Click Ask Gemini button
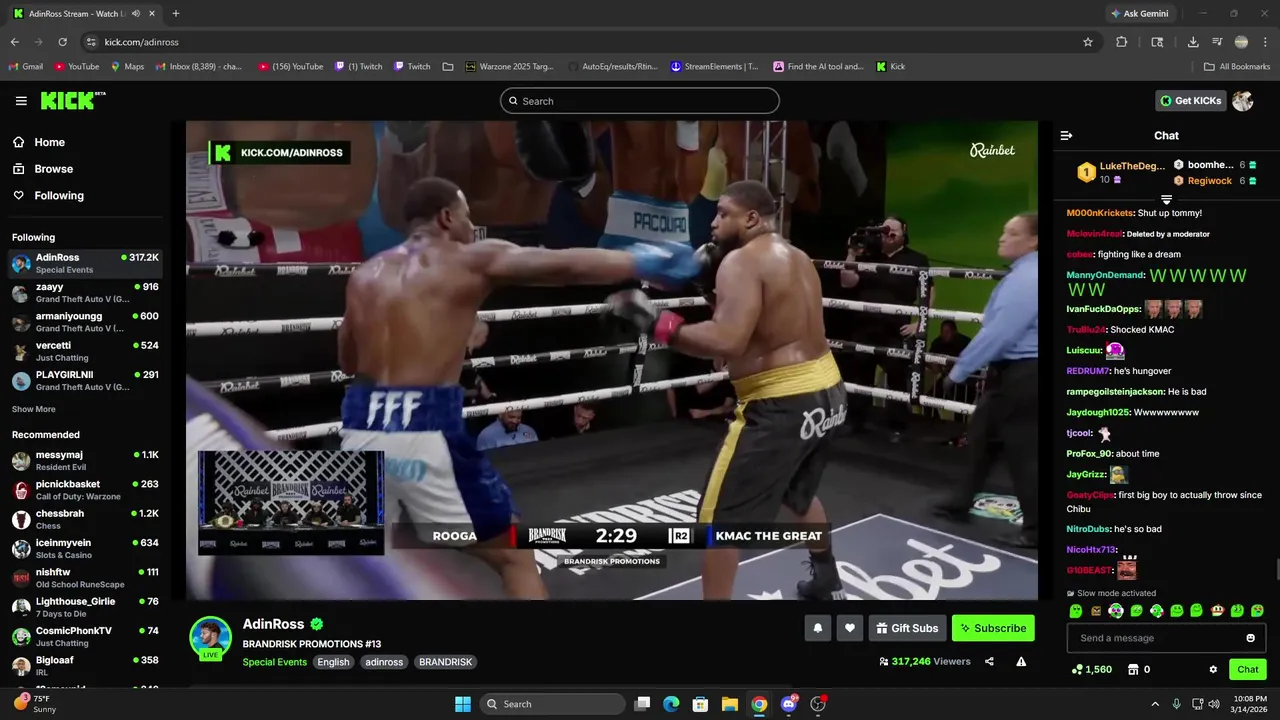The height and width of the screenshot is (720, 1280). click(x=1139, y=14)
